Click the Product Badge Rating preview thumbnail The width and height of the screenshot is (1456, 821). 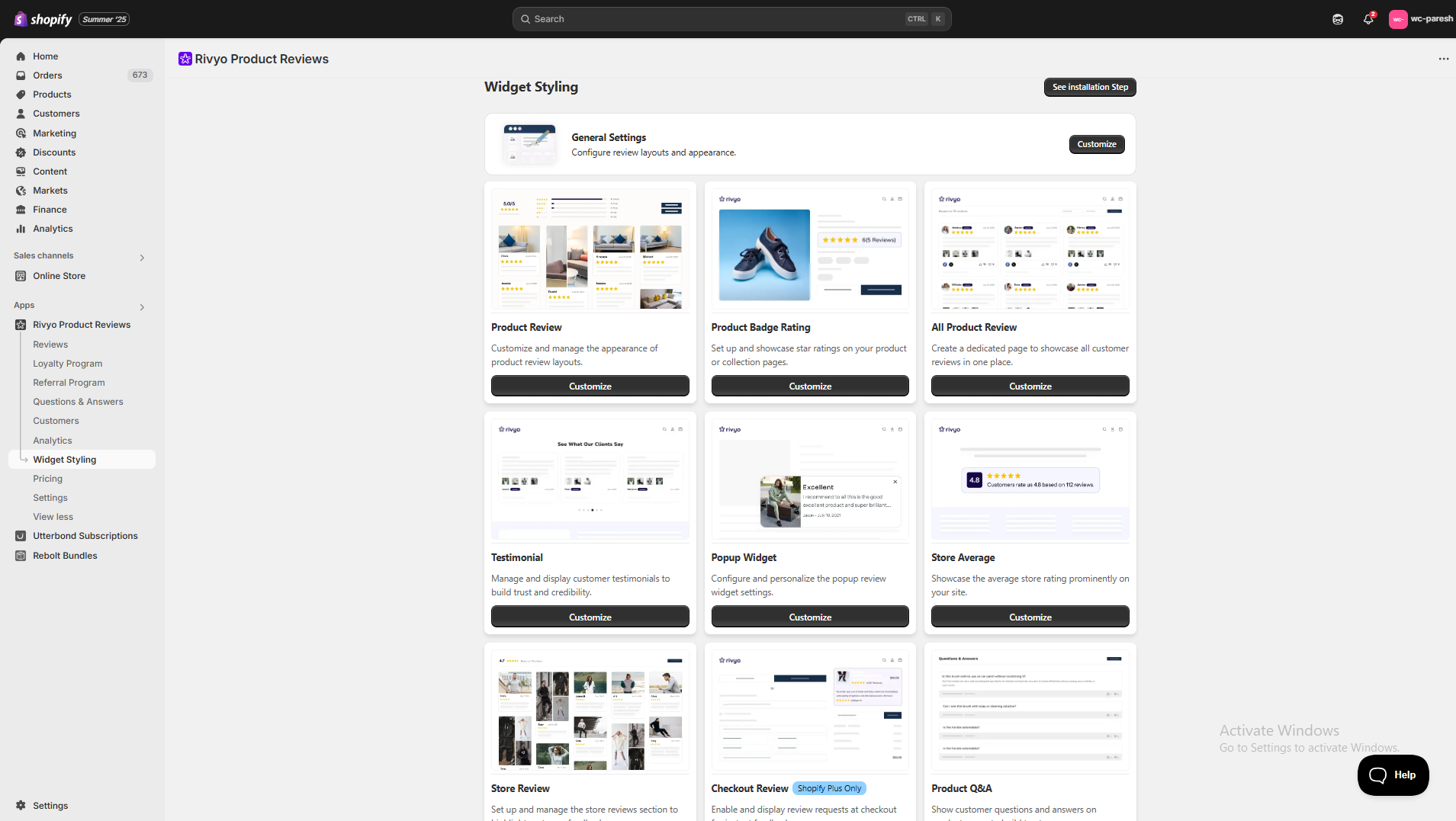click(x=810, y=249)
